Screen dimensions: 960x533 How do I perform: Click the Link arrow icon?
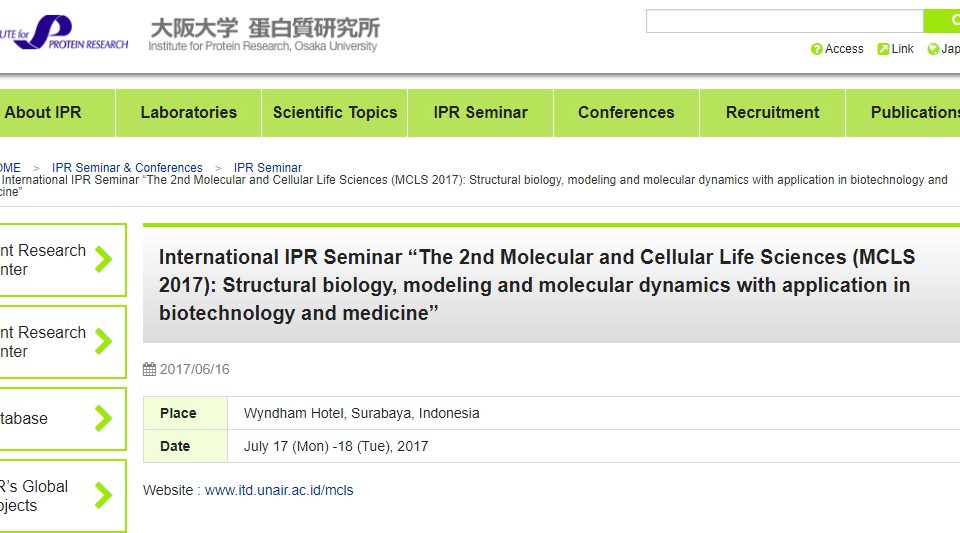point(883,49)
